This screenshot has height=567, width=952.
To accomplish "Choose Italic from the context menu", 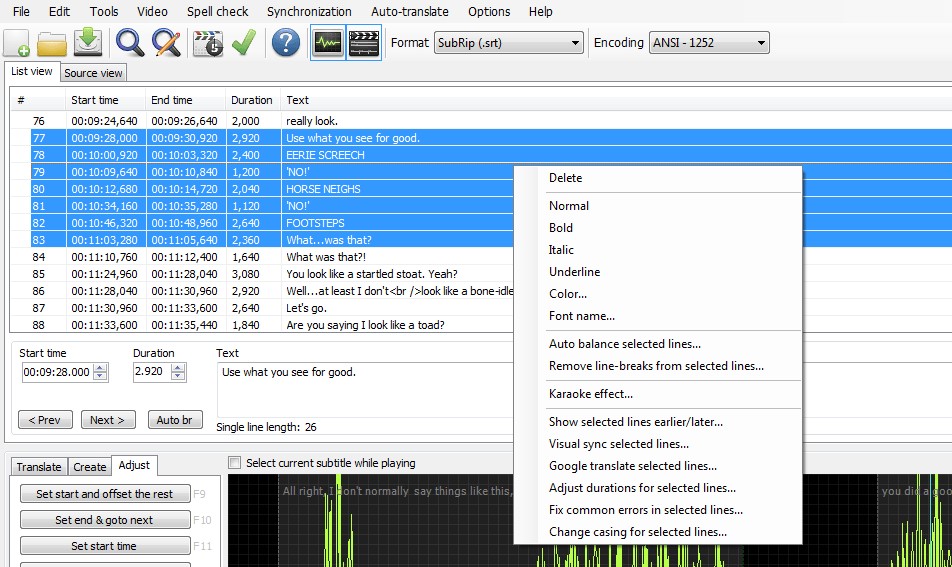I will 561,250.
